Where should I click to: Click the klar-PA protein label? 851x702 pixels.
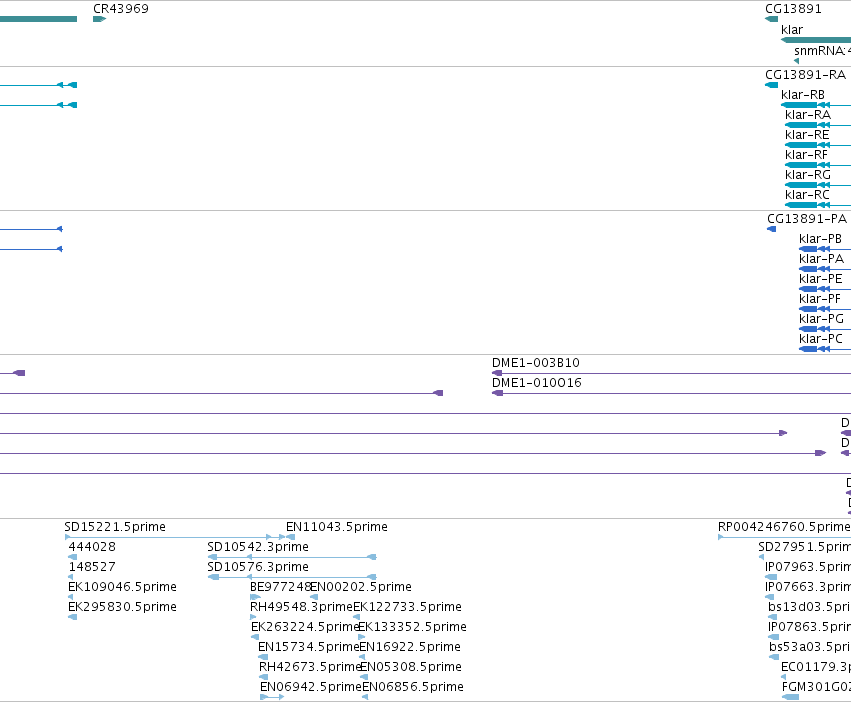coord(821,259)
